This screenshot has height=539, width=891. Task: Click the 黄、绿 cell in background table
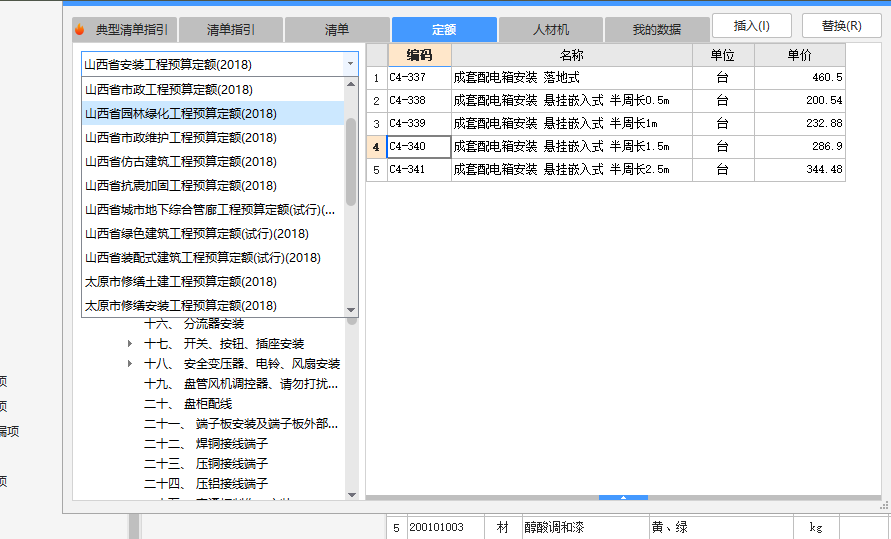pyautogui.click(x=721, y=527)
